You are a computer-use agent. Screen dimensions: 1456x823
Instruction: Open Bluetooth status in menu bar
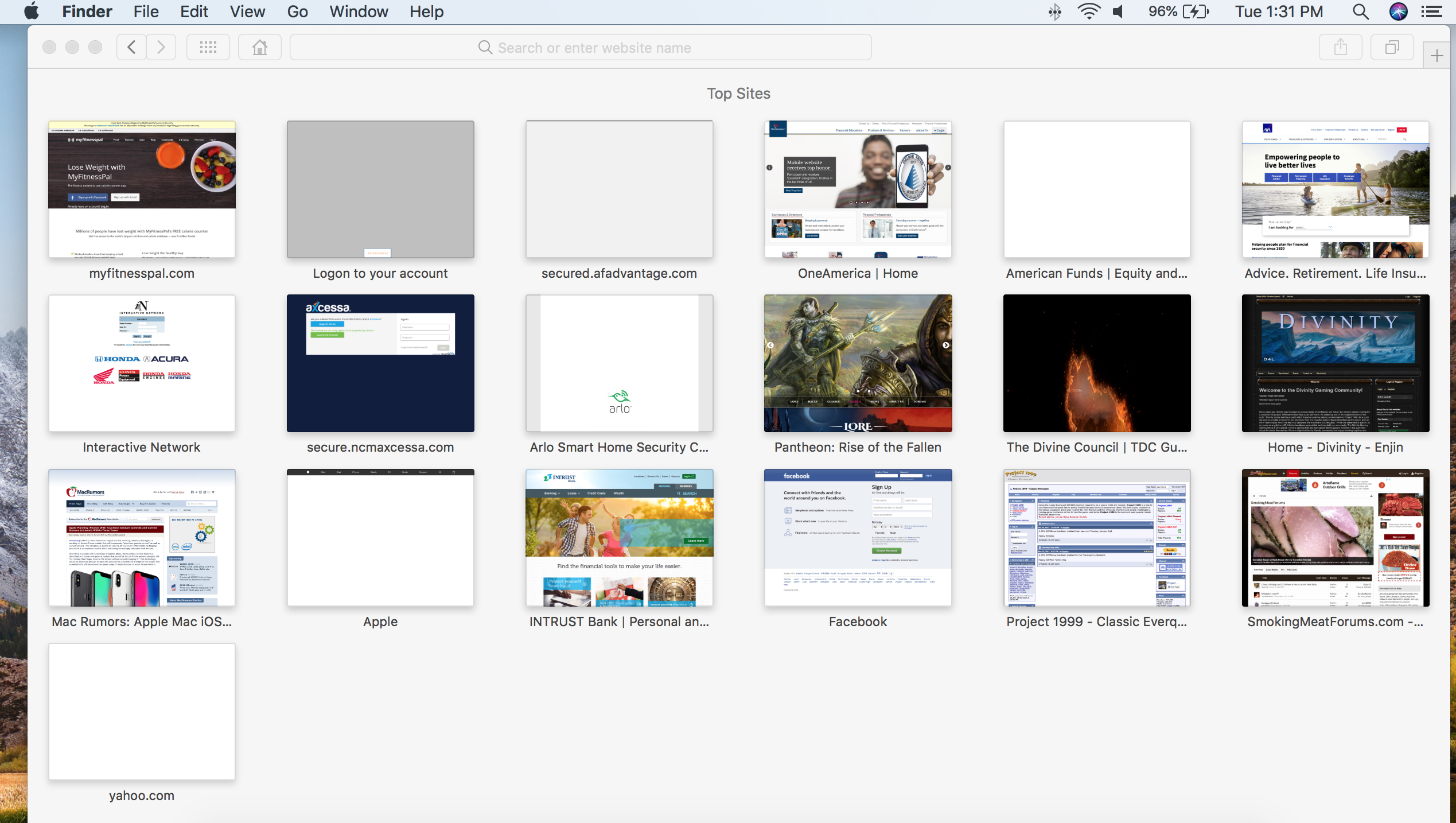click(1055, 11)
